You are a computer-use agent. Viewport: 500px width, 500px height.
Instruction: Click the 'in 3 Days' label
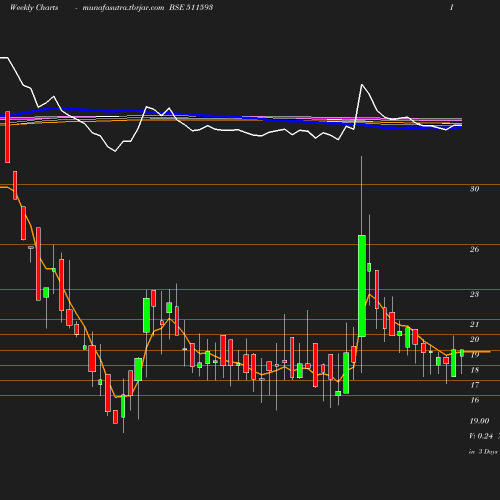pos(483,452)
